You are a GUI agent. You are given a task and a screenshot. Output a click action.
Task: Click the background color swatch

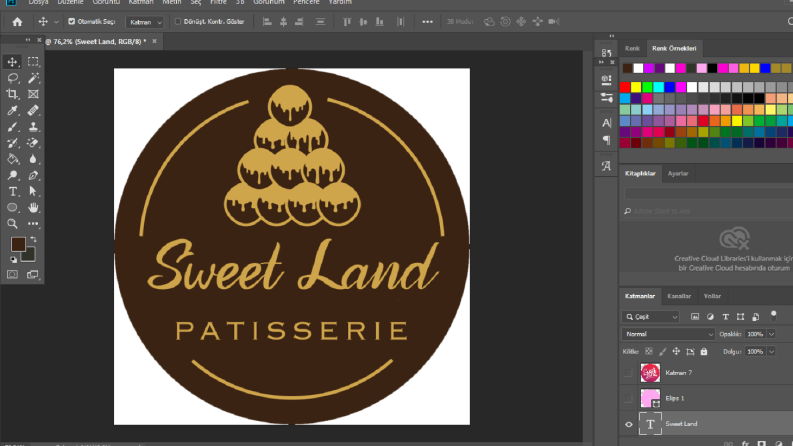[30, 255]
